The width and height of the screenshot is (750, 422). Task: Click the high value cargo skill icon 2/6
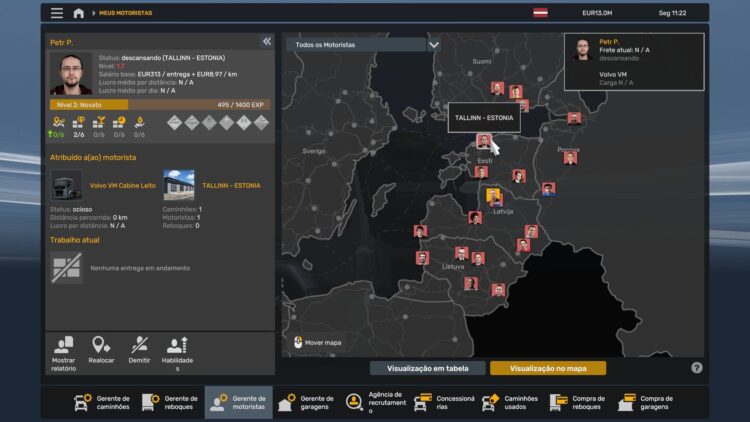[79, 123]
